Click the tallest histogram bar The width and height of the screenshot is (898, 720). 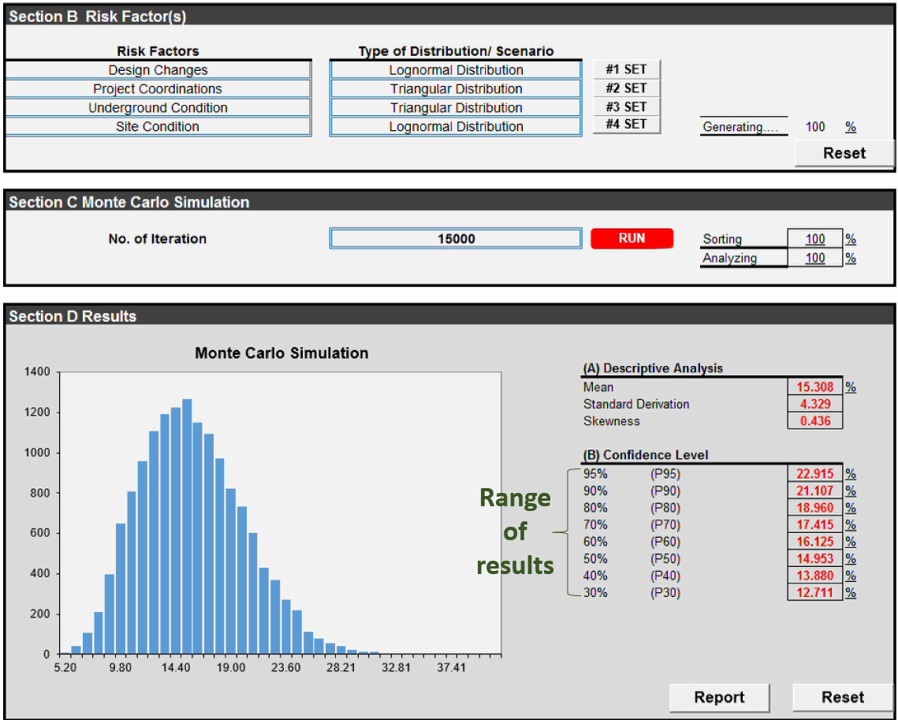coord(187,527)
